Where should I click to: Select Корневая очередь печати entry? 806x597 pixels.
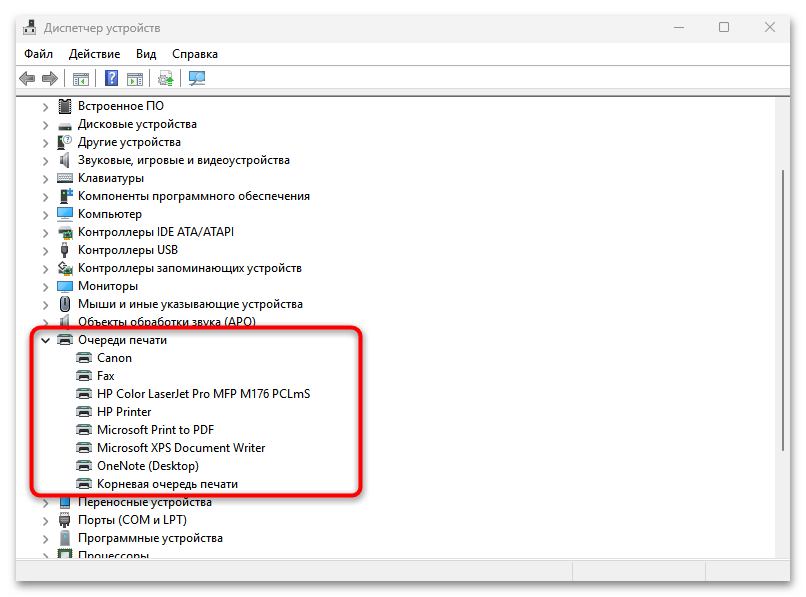(x=167, y=484)
